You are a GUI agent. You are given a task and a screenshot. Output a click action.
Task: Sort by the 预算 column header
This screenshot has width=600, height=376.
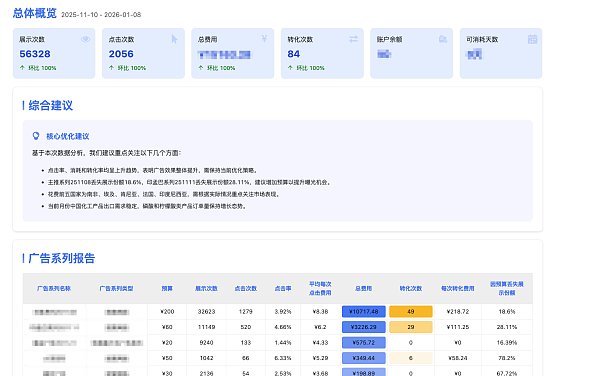click(x=167, y=288)
